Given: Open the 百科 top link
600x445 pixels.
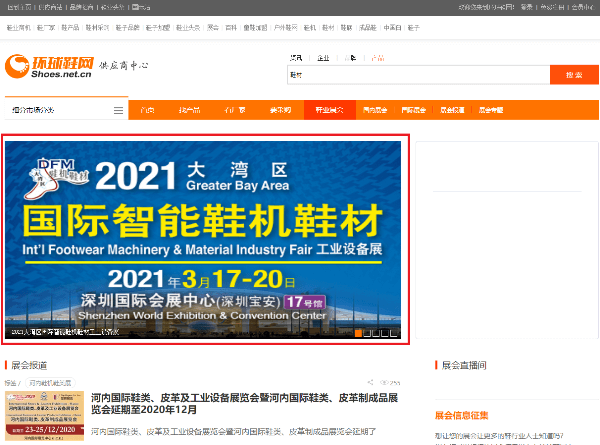Looking at the screenshot, I should 231,28.
